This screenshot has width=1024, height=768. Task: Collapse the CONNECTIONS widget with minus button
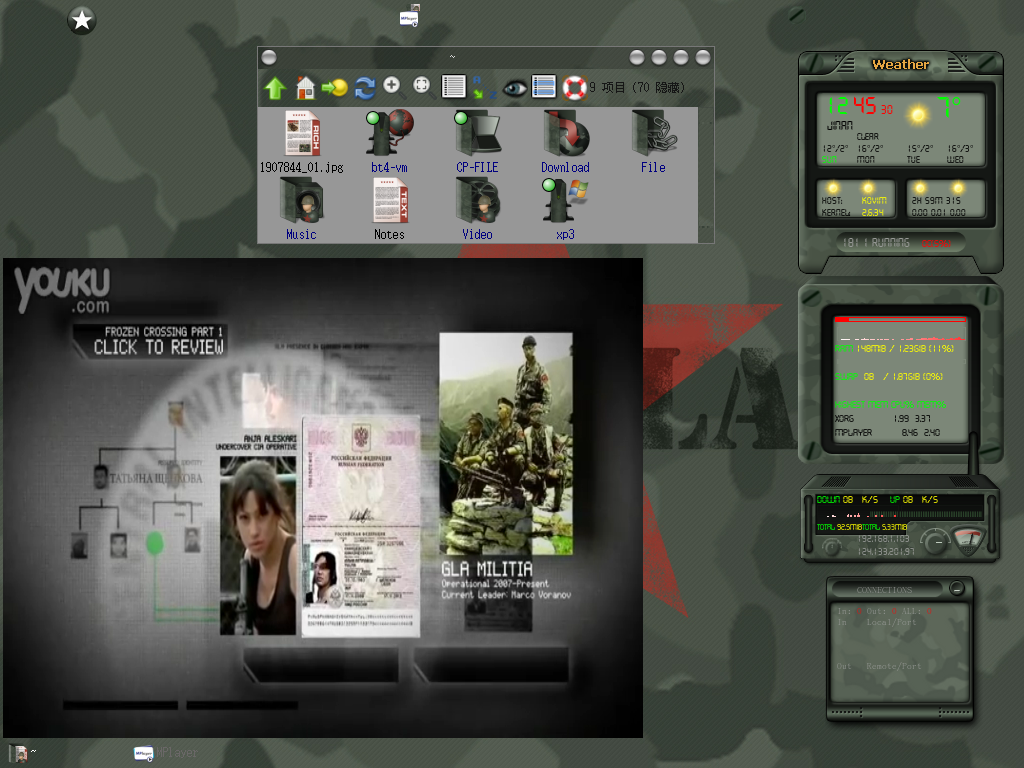(957, 588)
